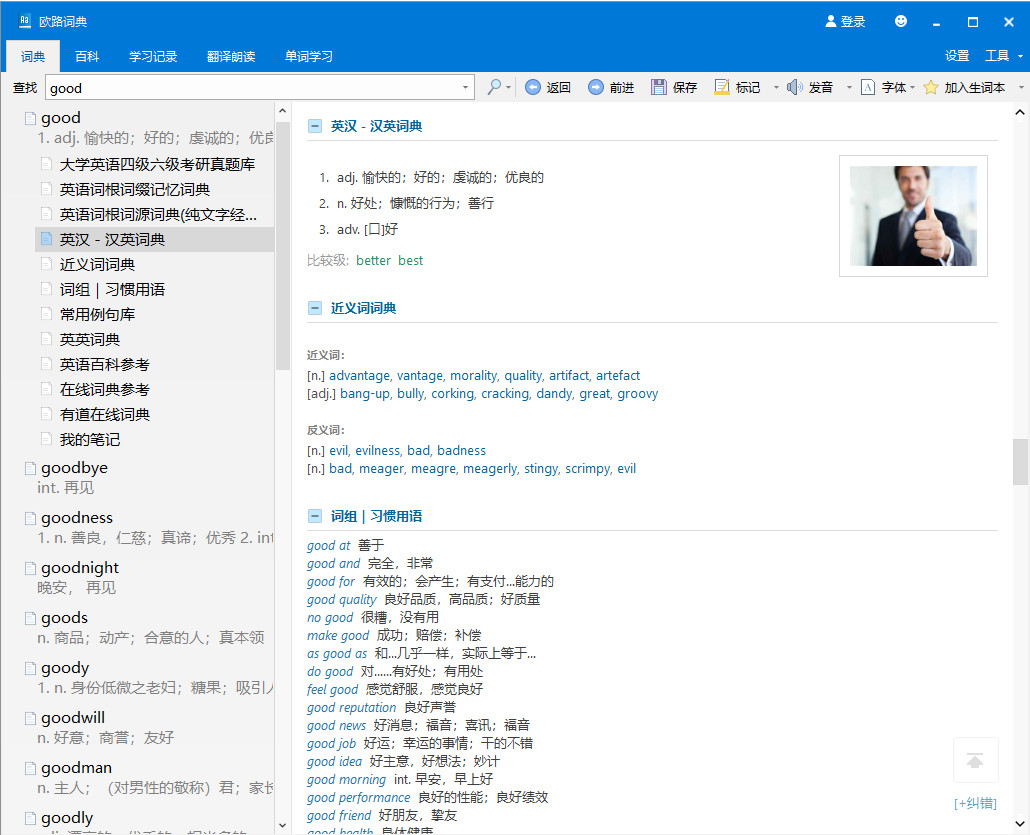Viewport: 1030px width, 835px height.
Task: Click the left word list scrollbar thumb
Action: [x=282, y=246]
